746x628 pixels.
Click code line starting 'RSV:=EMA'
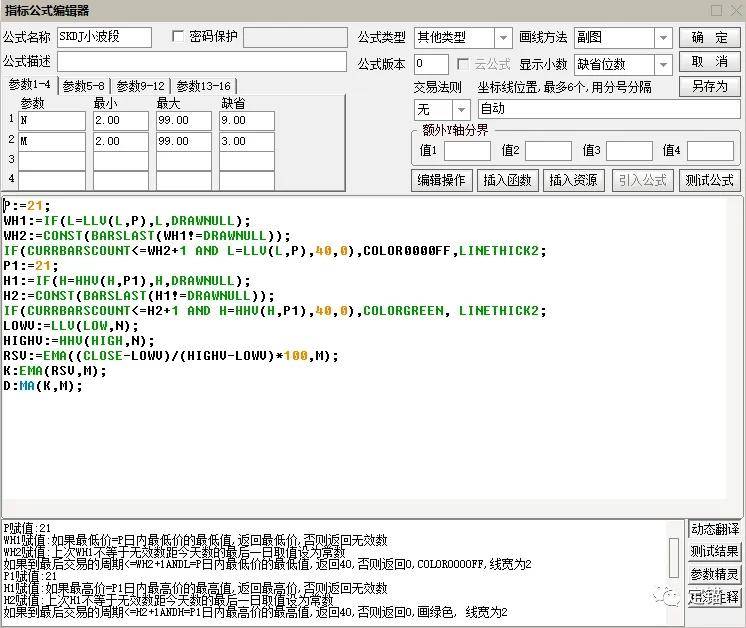(x=171, y=356)
